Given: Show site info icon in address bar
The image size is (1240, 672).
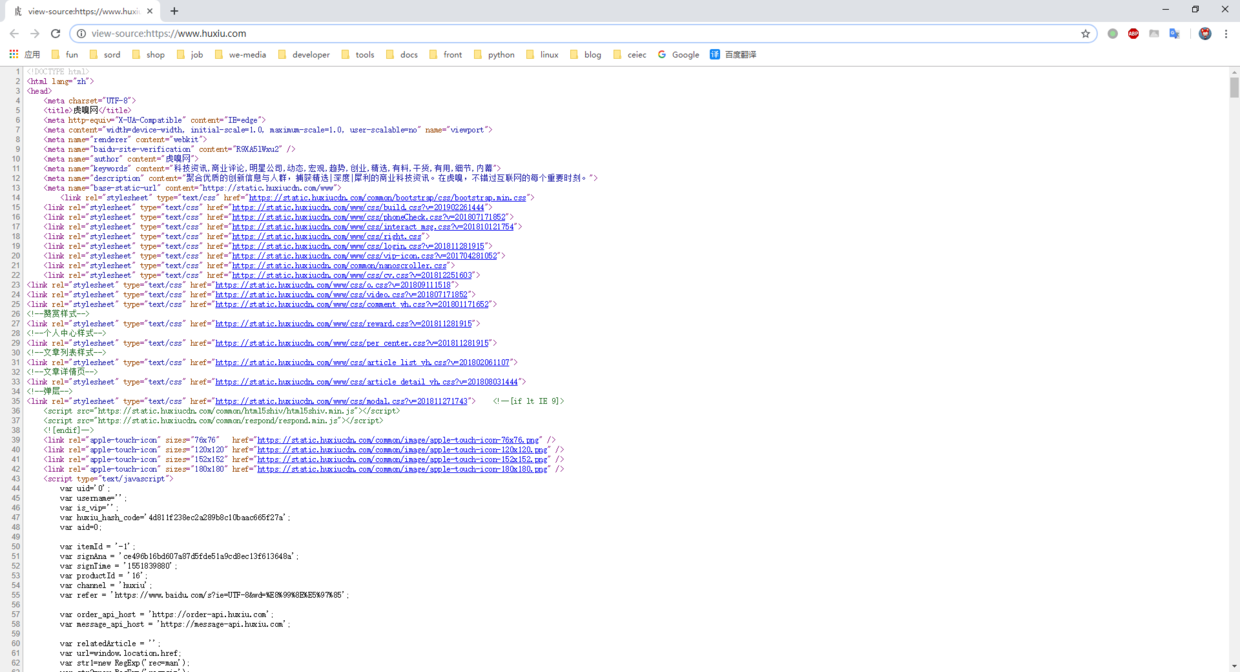Looking at the screenshot, I should (x=82, y=33).
